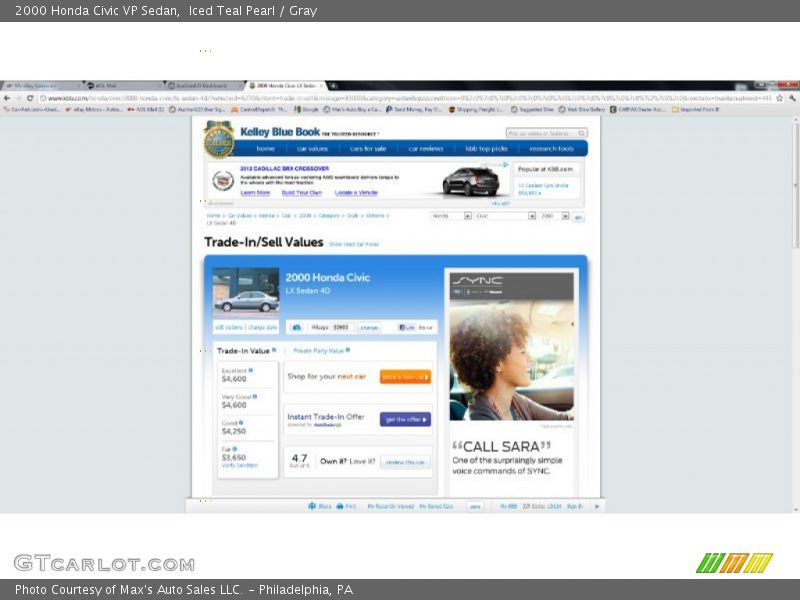Click the review this car button
The width and height of the screenshot is (800, 600).
(x=405, y=462)
